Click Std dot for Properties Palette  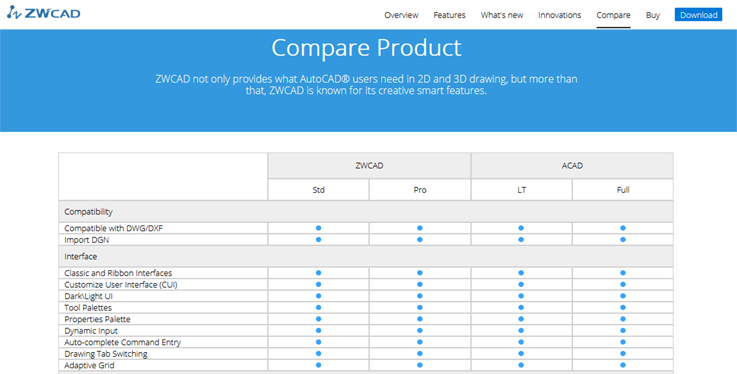click(318, 319)
